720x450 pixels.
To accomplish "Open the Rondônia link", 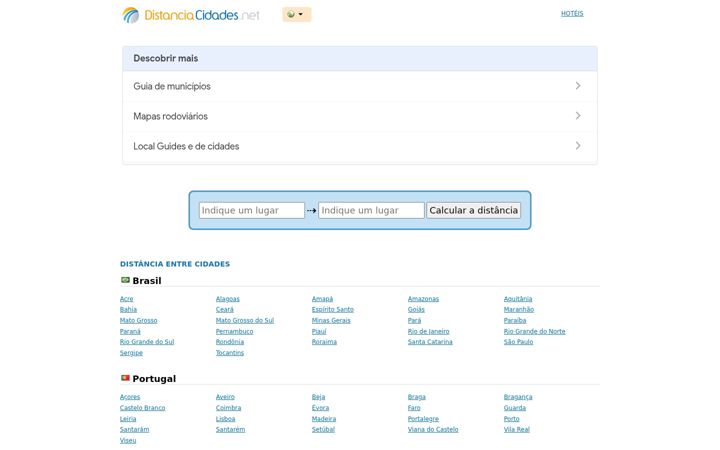I will pyautogui.click(x=230, y=342).
